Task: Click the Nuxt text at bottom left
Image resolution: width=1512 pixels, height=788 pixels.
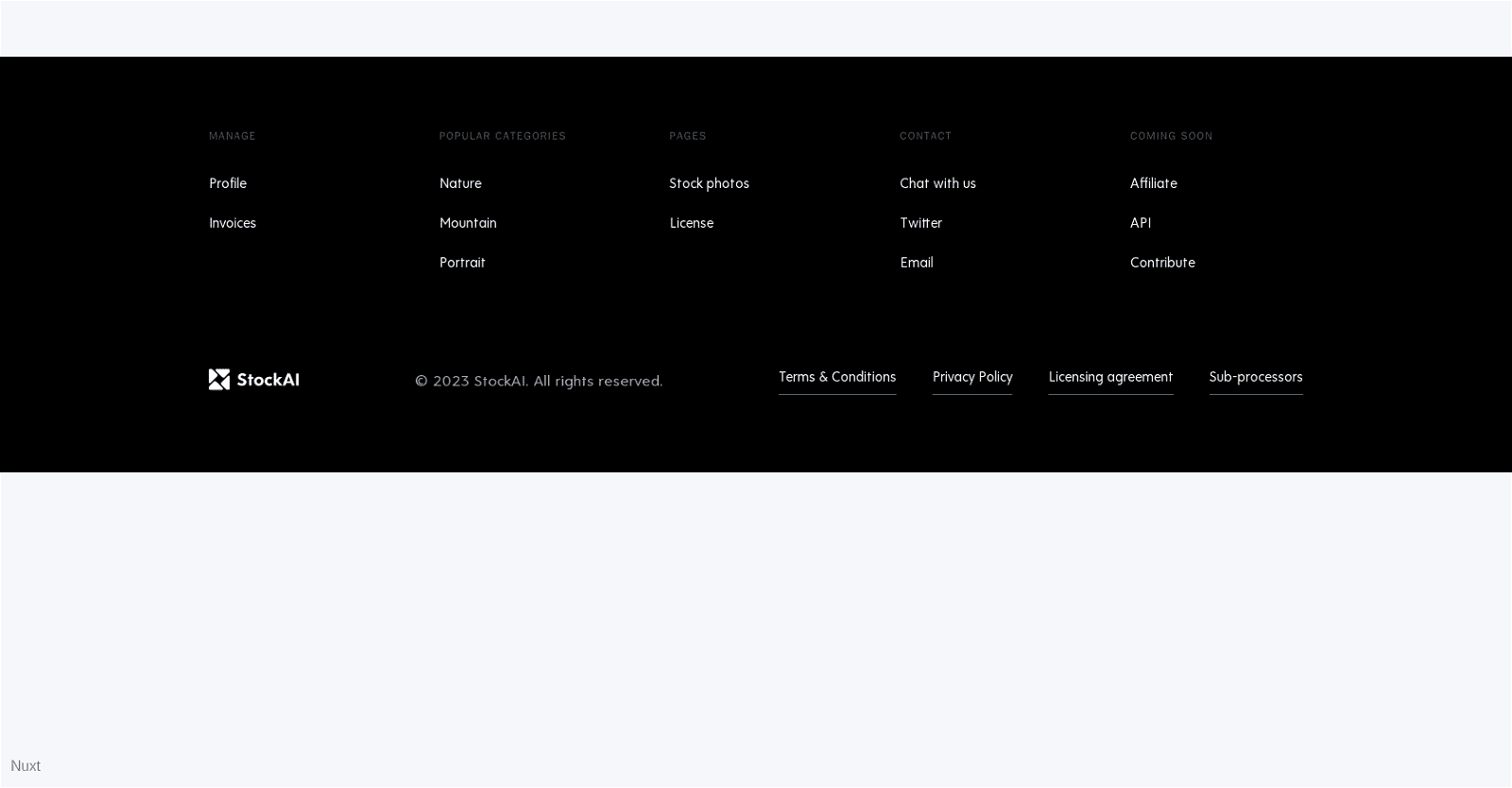Action: 26,765
